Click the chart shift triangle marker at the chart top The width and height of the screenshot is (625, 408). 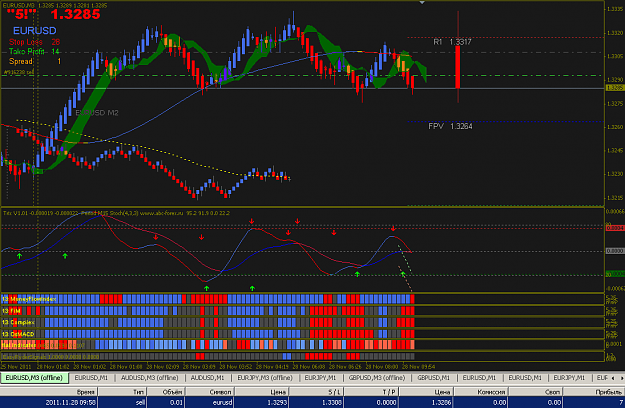[422, 3]
